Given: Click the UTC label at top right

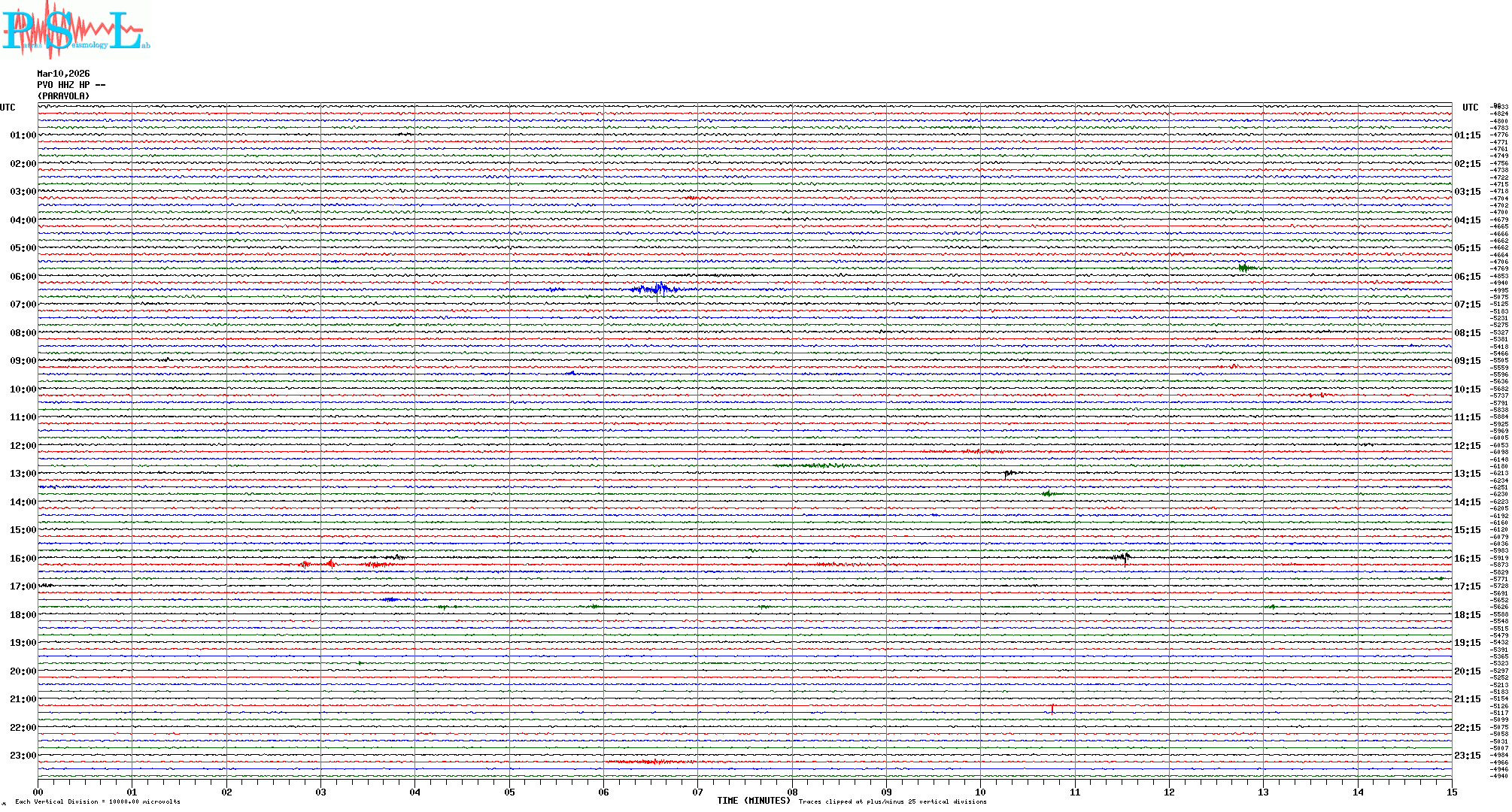Looking at the screenshot, I should point(1470,108).
